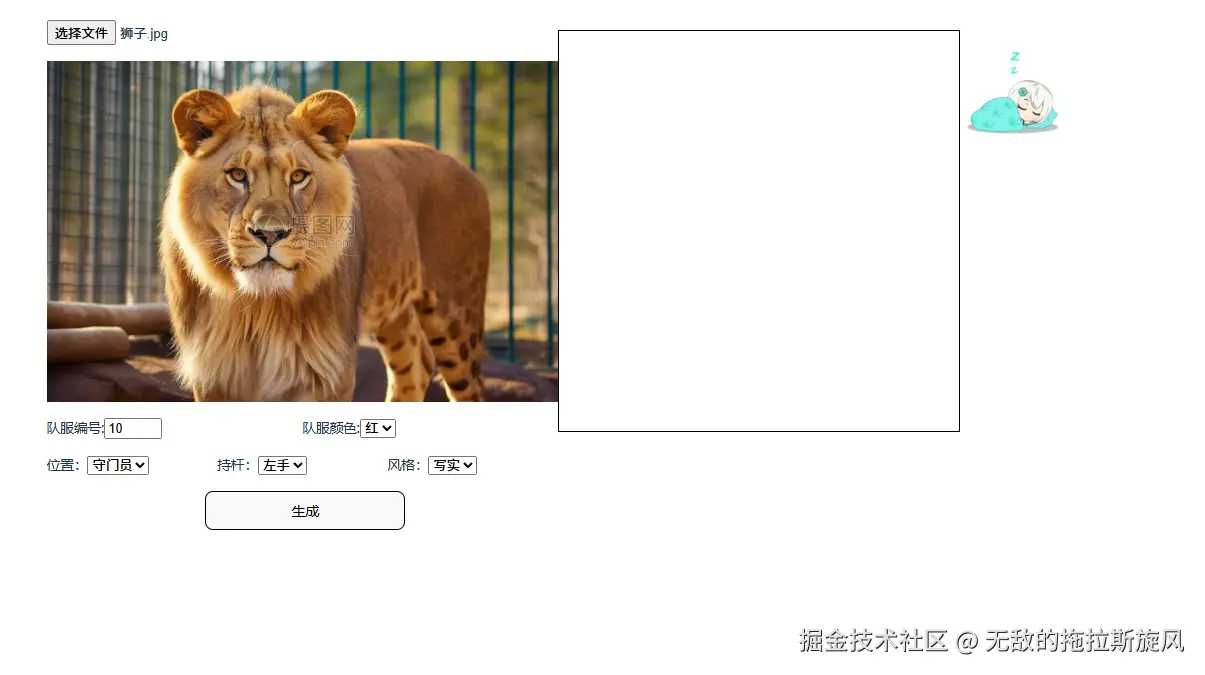Expand the 风格 dropdown showing 写实
This screenshot has height=675, width=1205.
coord(452,465)
